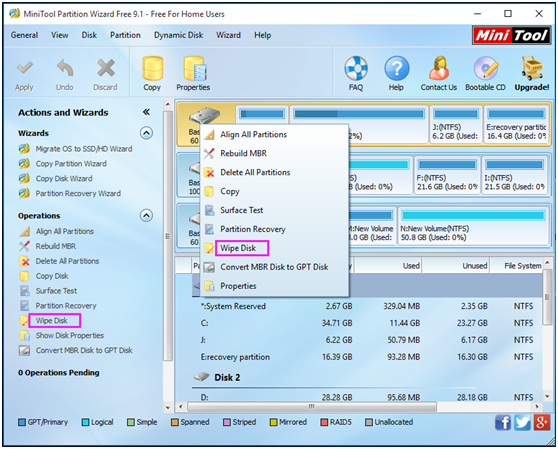Click Surface Test in Operations panel
Viewport: 558px width, 449px height.
[48, 291]
